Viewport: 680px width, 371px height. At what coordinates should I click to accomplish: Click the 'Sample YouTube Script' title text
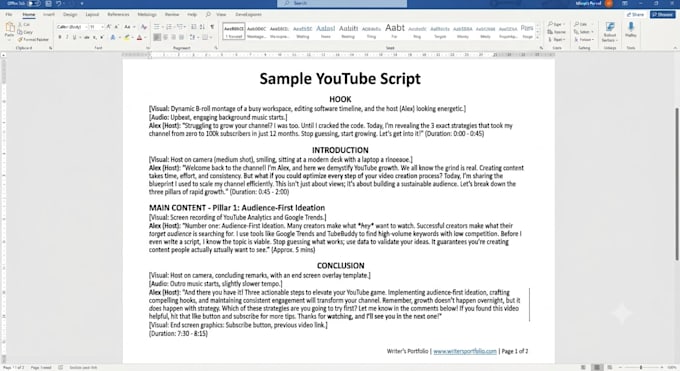pyautogui.click(x=340, y=79)
